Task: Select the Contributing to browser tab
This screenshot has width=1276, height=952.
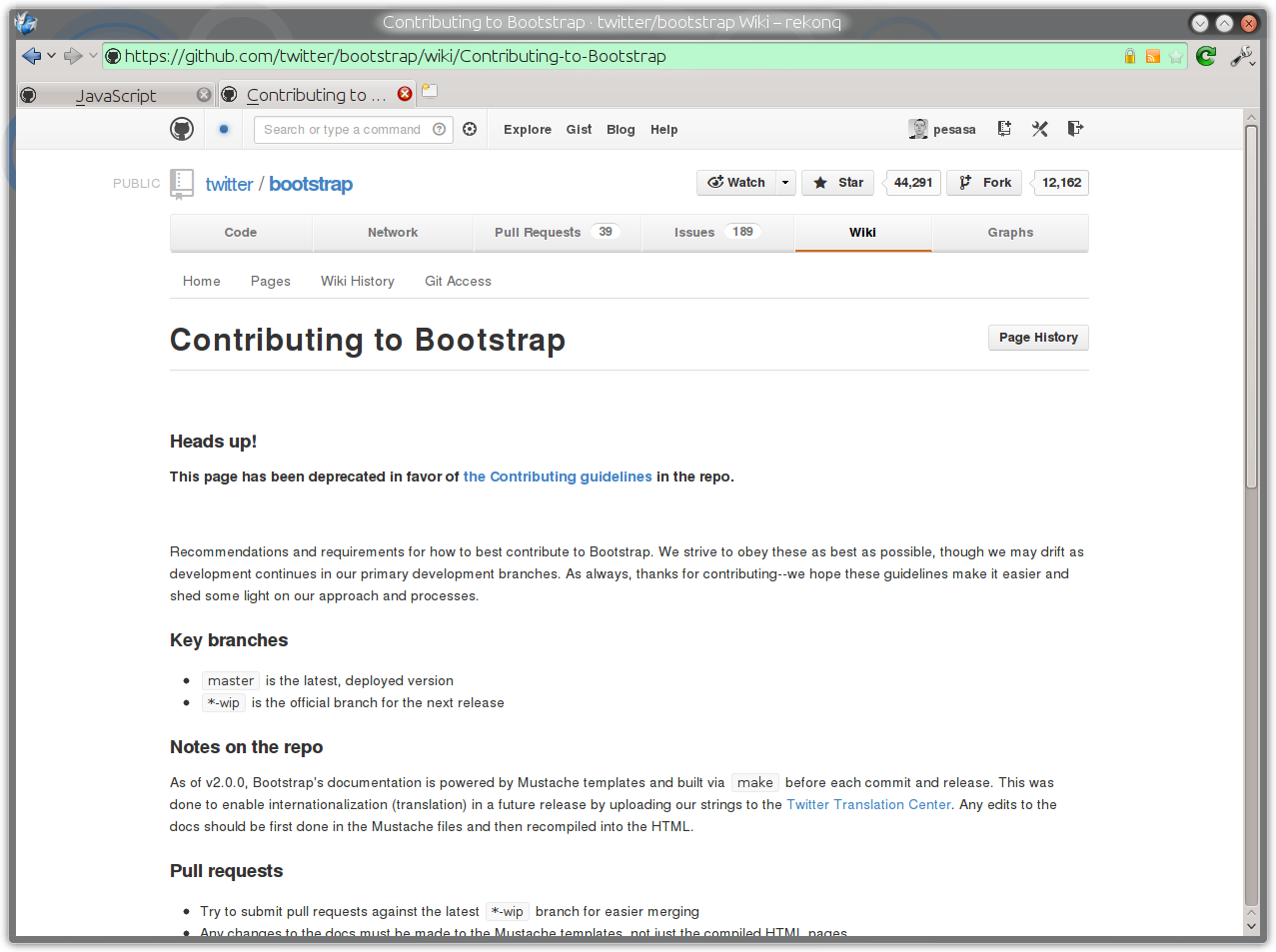Action: 317,95
